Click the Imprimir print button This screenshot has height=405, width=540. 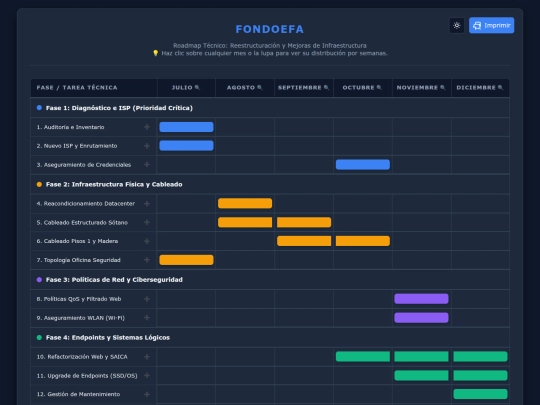point(491,25)
